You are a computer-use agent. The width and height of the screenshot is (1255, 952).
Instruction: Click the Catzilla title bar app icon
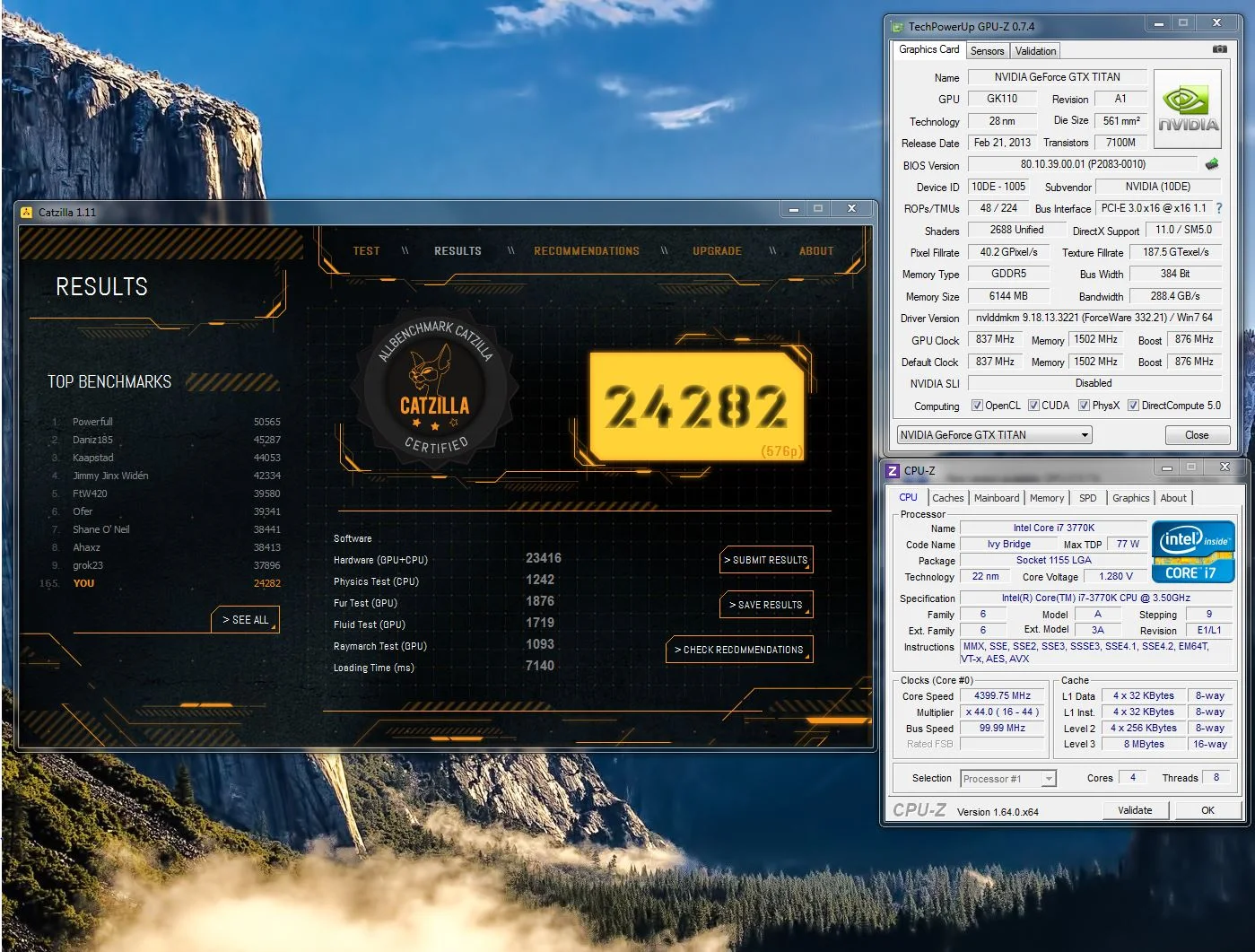point(27,213)
